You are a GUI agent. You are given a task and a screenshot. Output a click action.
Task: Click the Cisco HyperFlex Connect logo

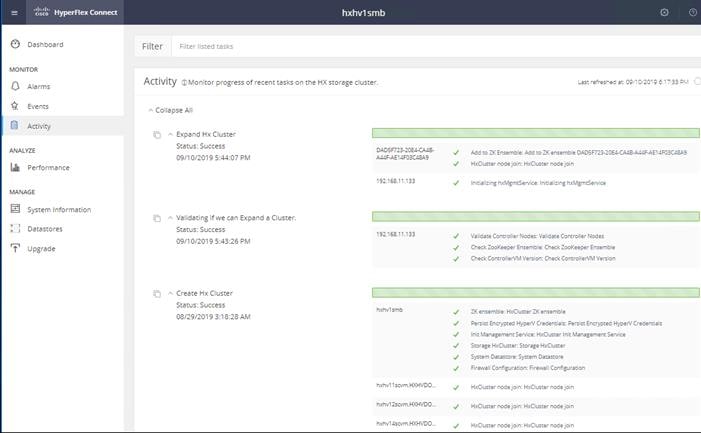coord(76,13)
